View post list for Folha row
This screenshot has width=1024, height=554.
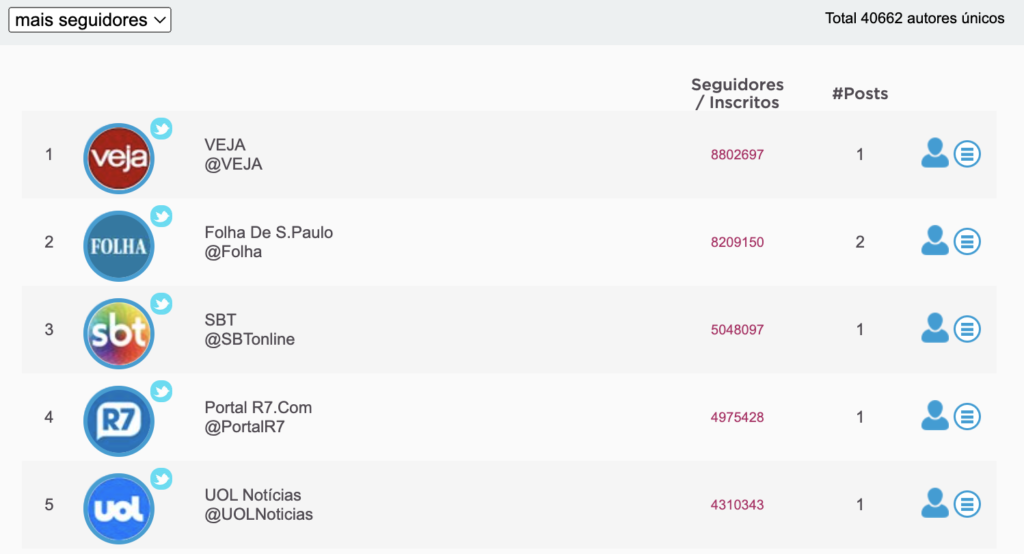click(x=967, y=242)
